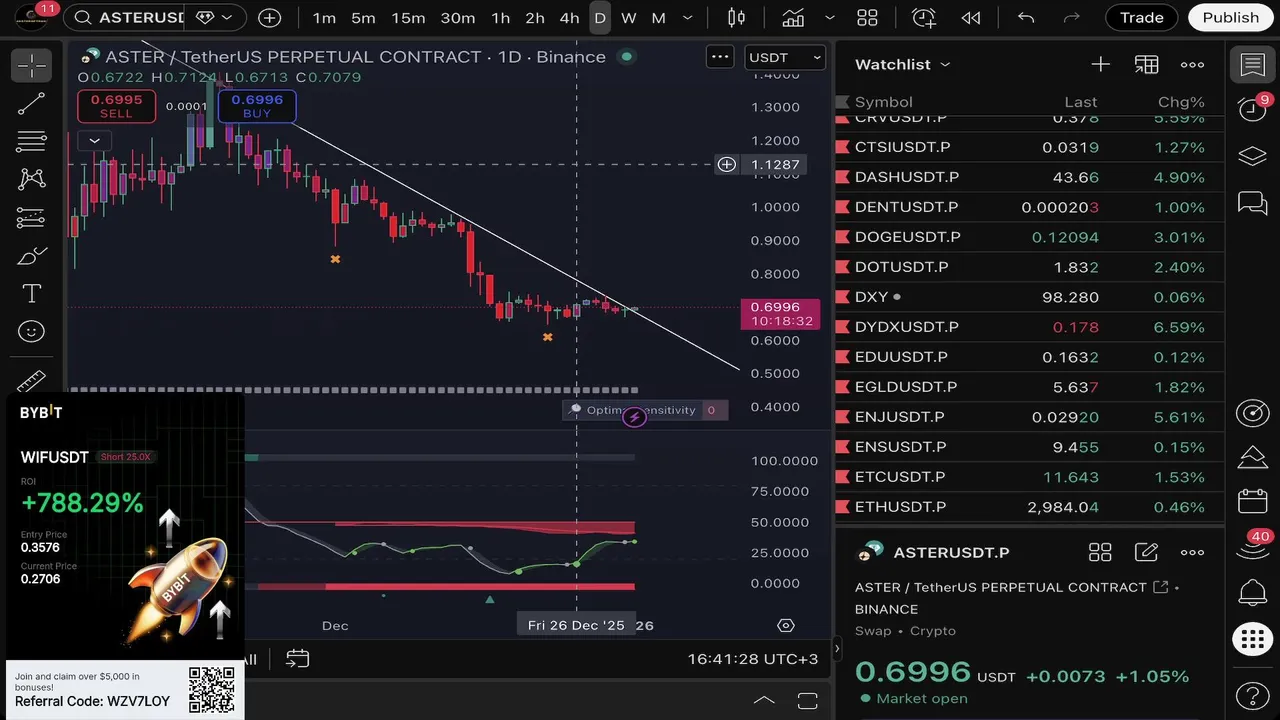Toggle flag on the DOGEUSDT.P row
The width and height of the screenshot is (1280, 720).
842,237
